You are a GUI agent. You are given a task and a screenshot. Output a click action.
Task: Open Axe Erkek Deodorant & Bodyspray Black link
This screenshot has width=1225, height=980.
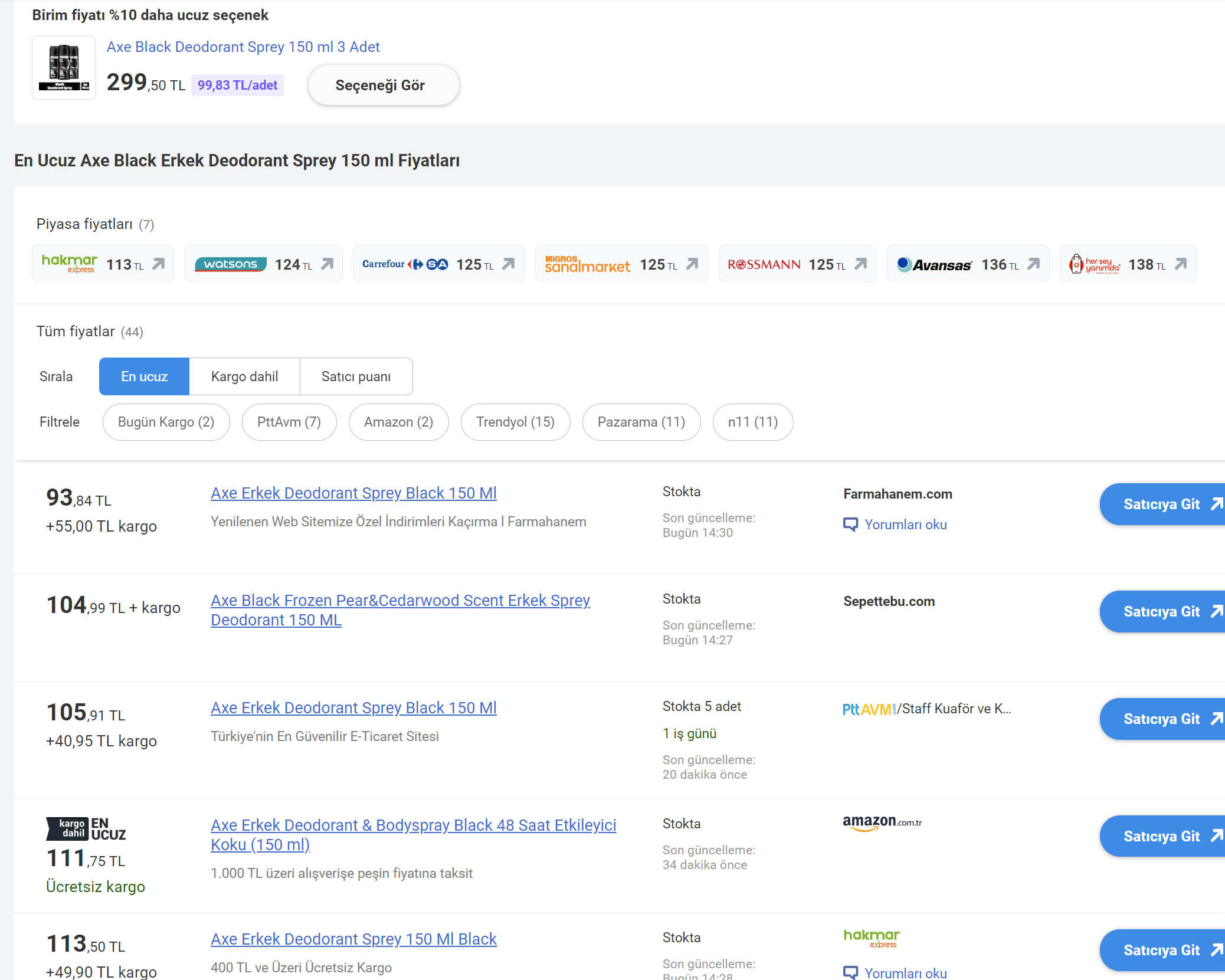click(413, 835)
